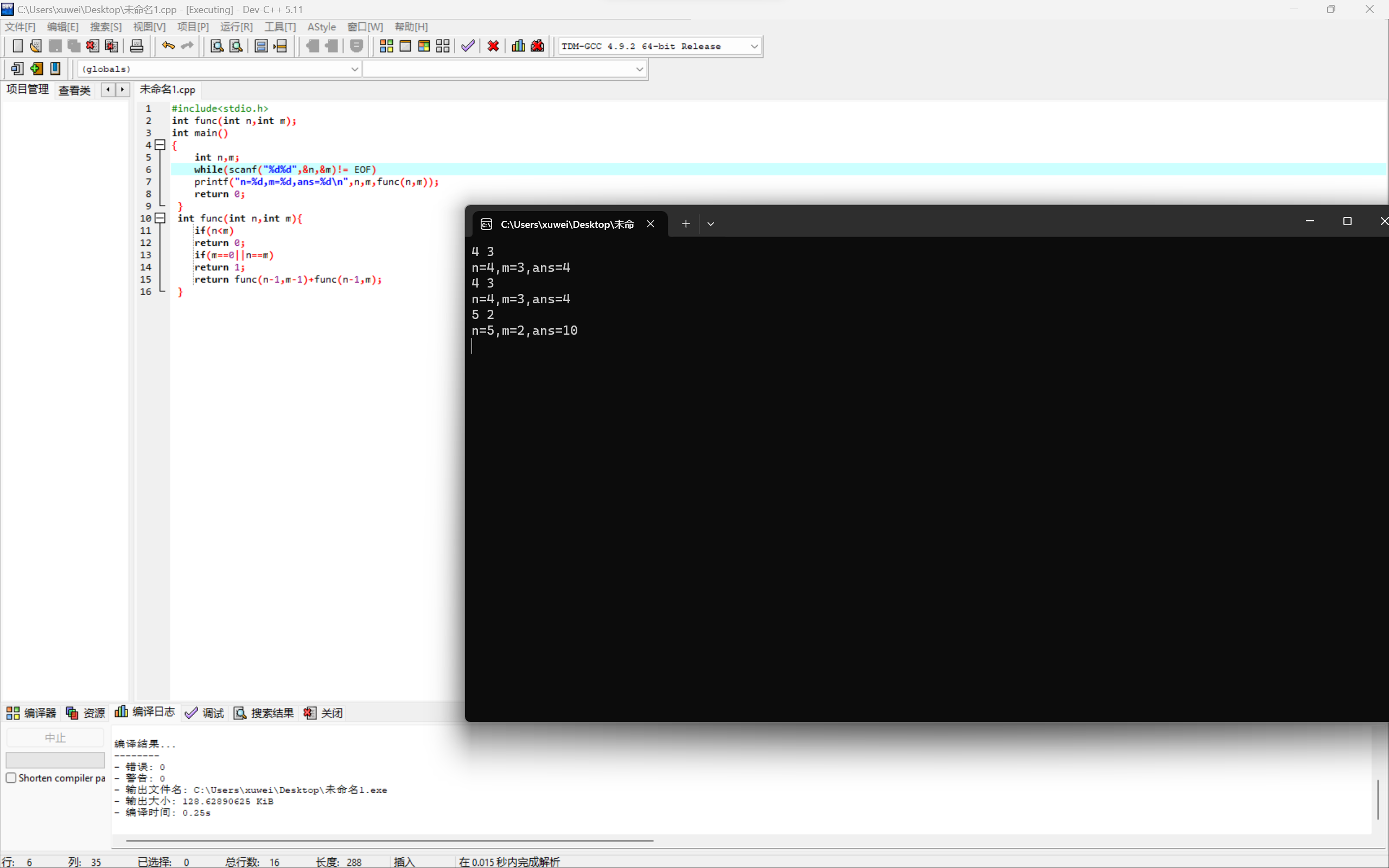The image size is (1389, 868).
Task: Click the Undo arrow icon
Action: [168, 46]
